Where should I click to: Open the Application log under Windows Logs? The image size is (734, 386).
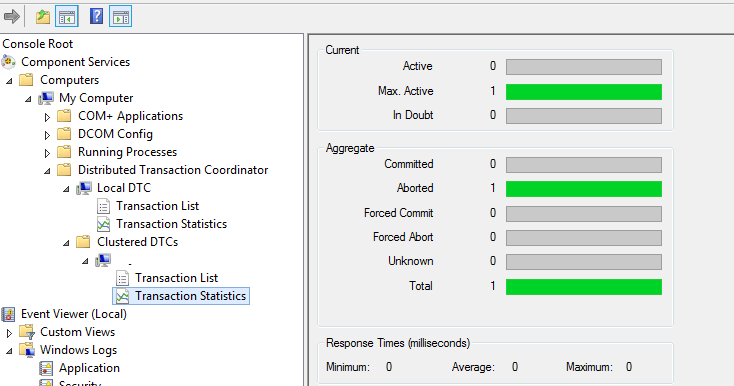point(89,368)
